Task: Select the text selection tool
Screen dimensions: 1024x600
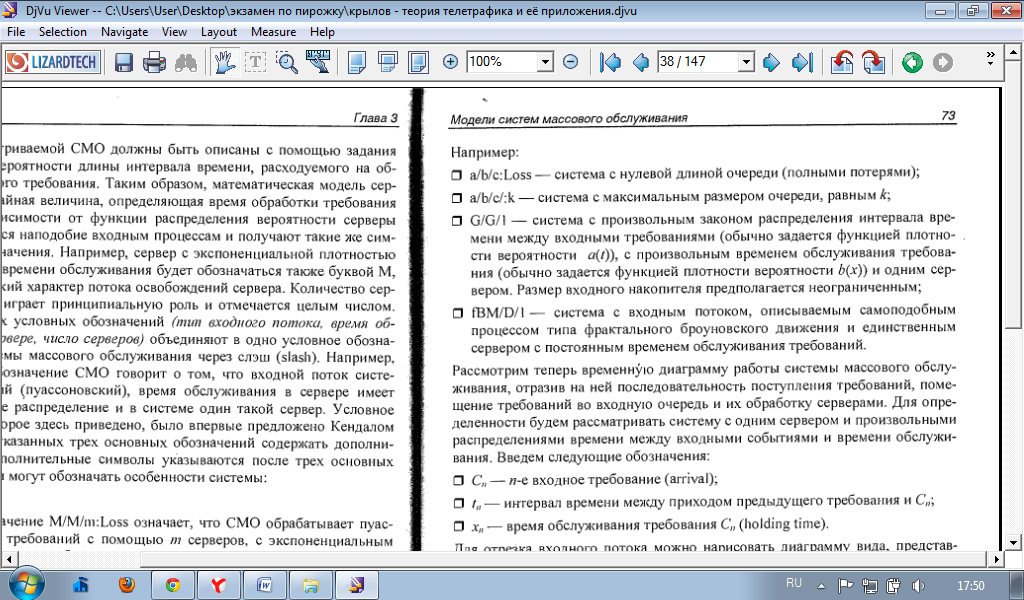Action: click(255, 62)
